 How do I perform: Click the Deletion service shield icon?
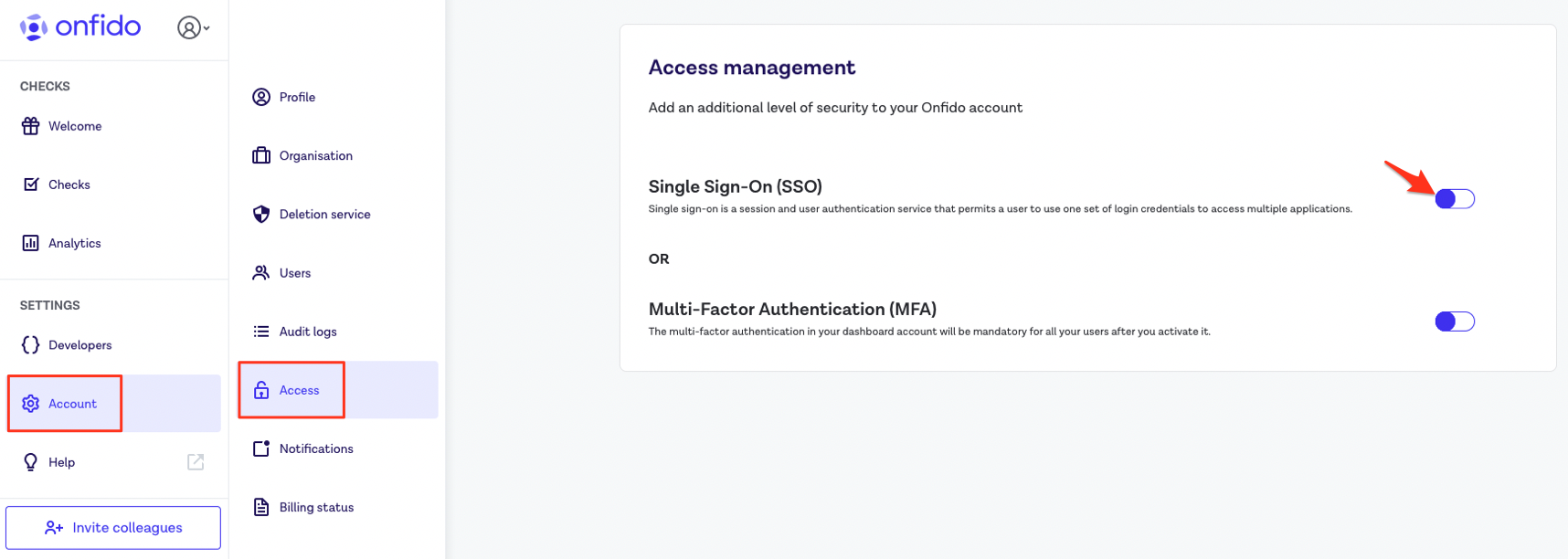[x=261, y=214]
